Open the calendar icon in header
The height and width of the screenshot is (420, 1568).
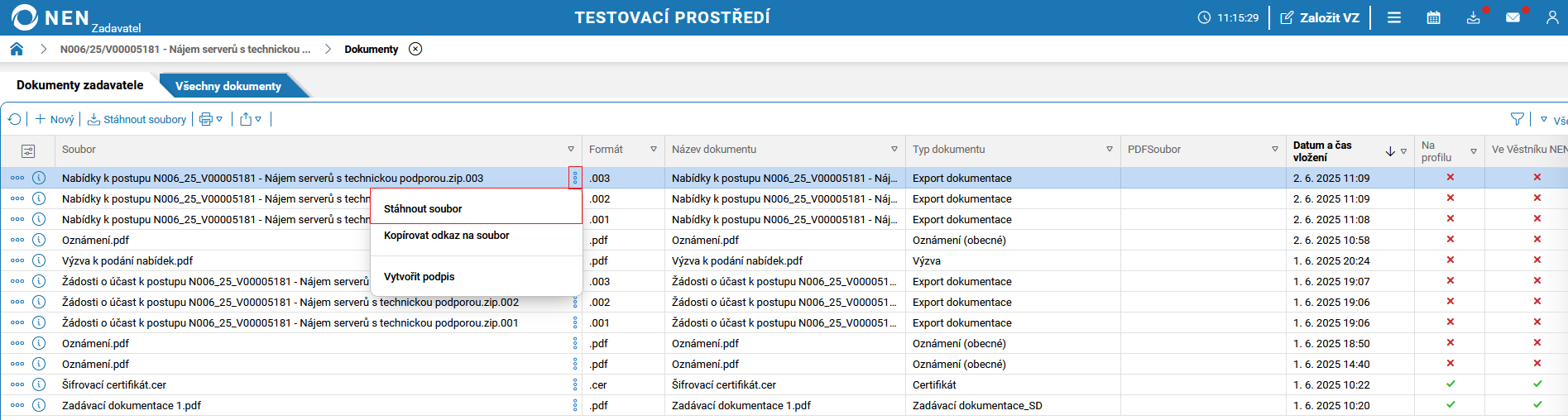1434,17
